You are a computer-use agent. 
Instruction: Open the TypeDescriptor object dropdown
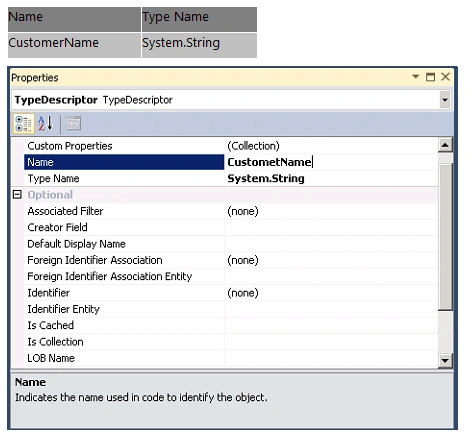point(445,100)
